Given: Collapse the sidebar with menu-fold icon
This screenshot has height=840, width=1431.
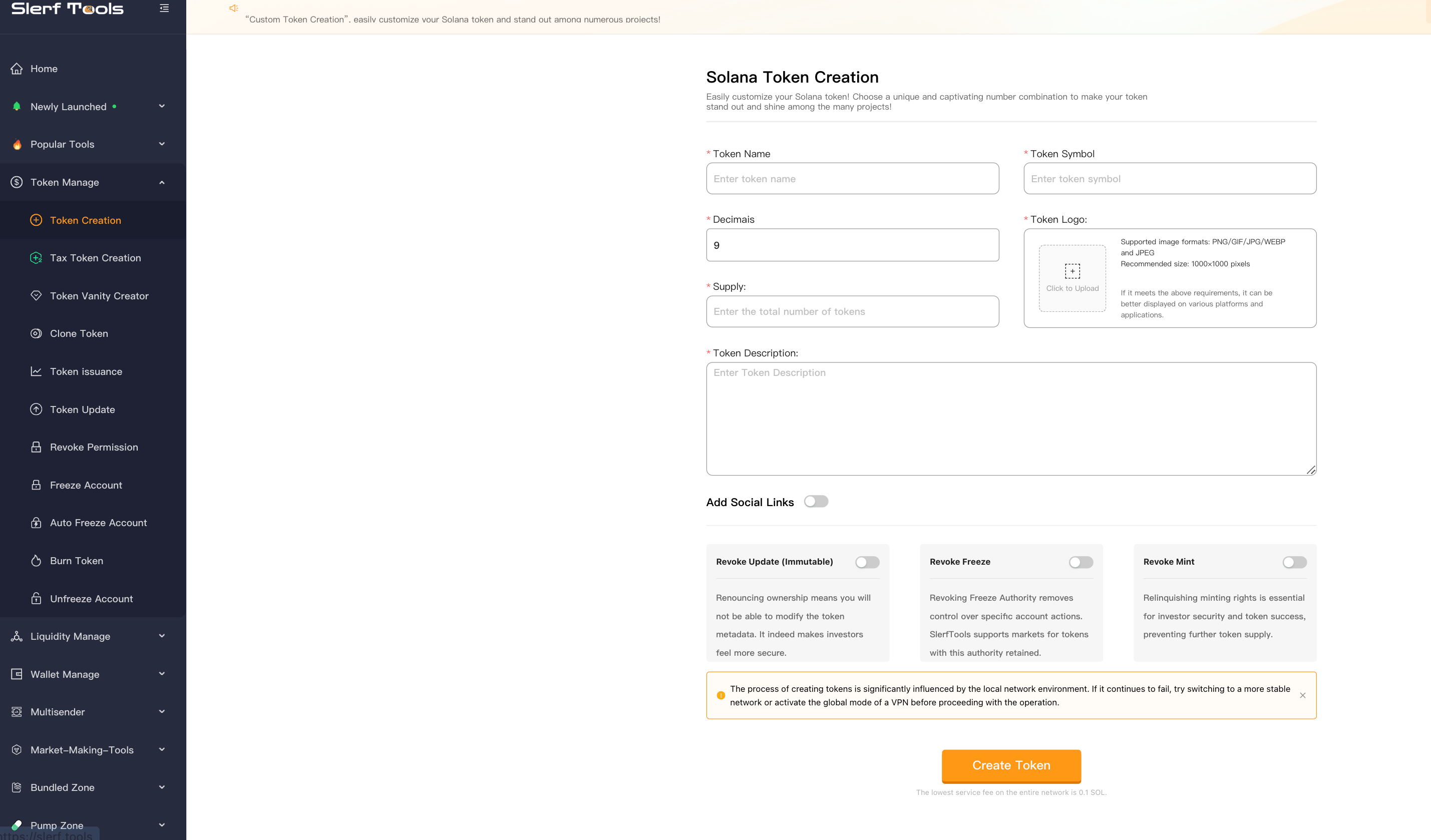Looking at the screenshot, I should pos(164,8).
